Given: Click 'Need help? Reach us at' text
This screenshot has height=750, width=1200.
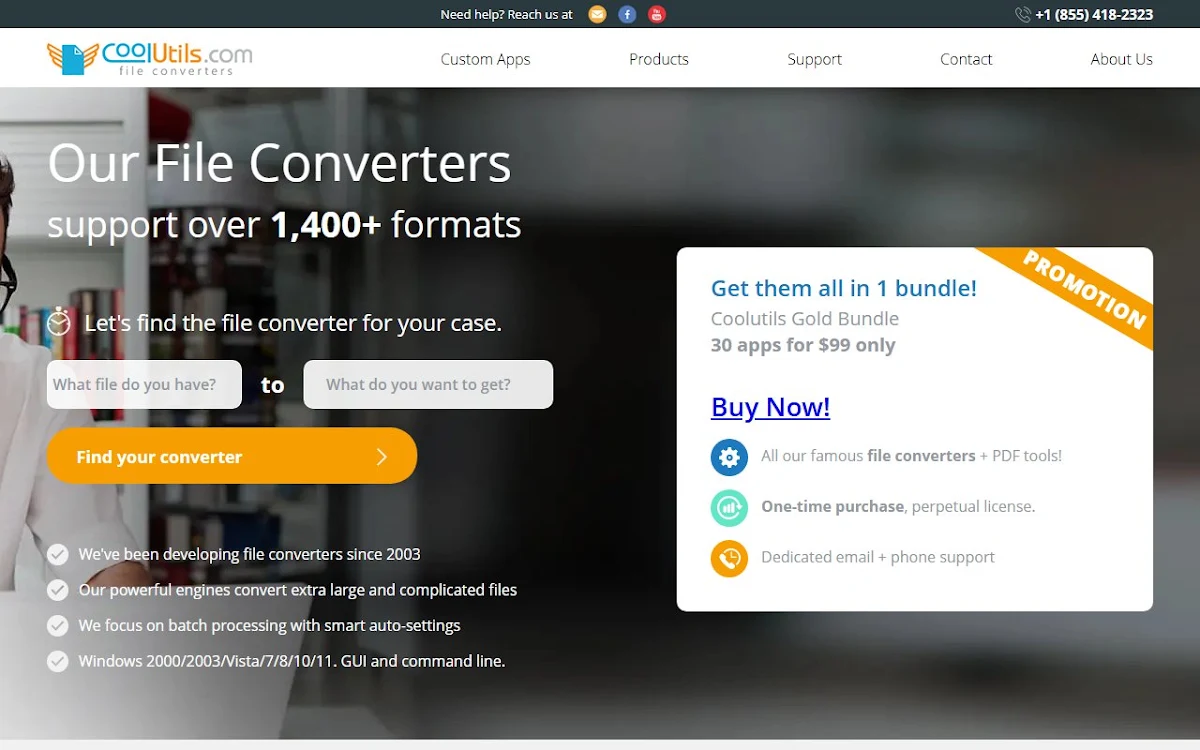Looking at the screenshot, I should click(x=507, y=14).
